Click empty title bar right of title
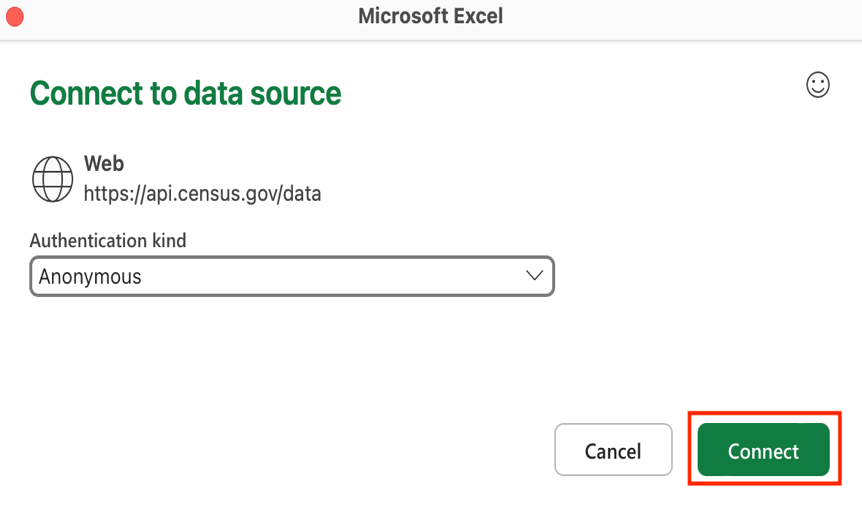 click(680, 17)
